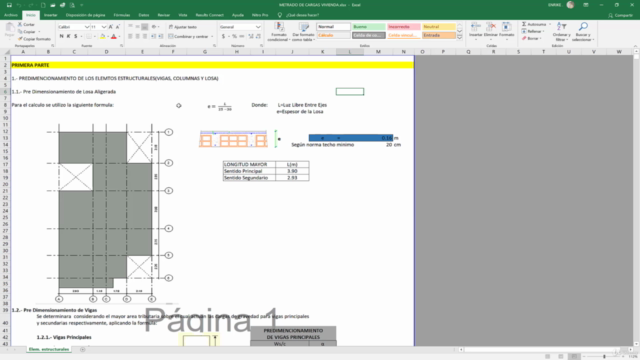The width and height of the screenshot is (640, 360).
Task: Align text to top
Action: [x=131, y=27]
